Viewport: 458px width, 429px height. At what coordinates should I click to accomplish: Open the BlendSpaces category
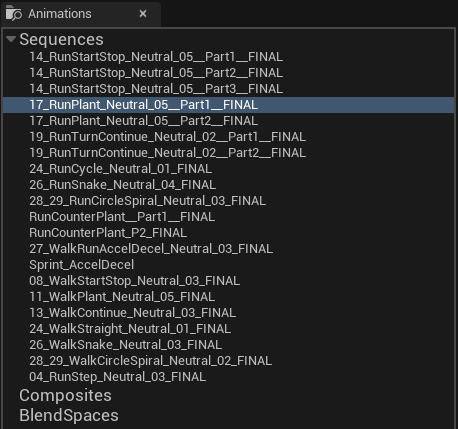69,415
